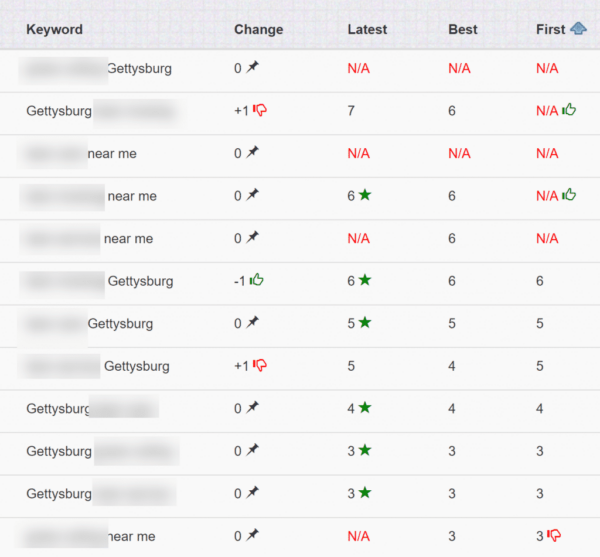
Task: Click the N/A Best value in third row
Action: tap(459, 153)
